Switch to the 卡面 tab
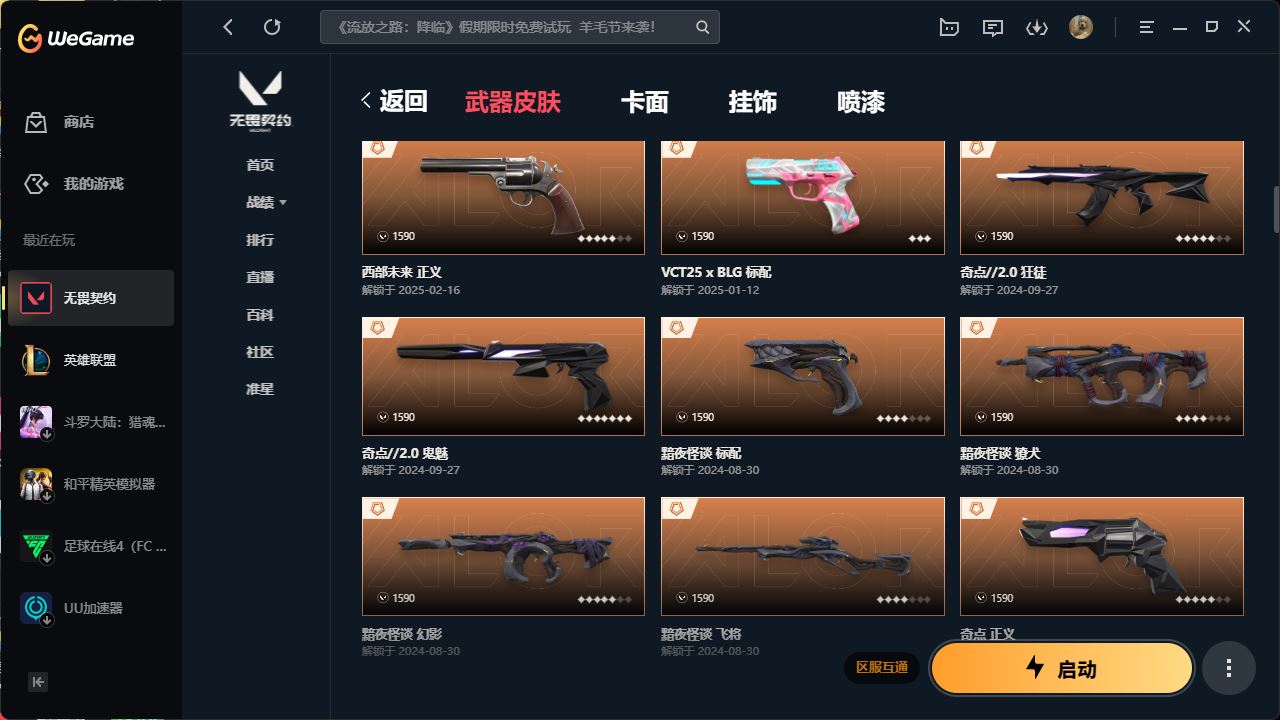The height and width of the screenshot is (720, 1280). point(645,102)
